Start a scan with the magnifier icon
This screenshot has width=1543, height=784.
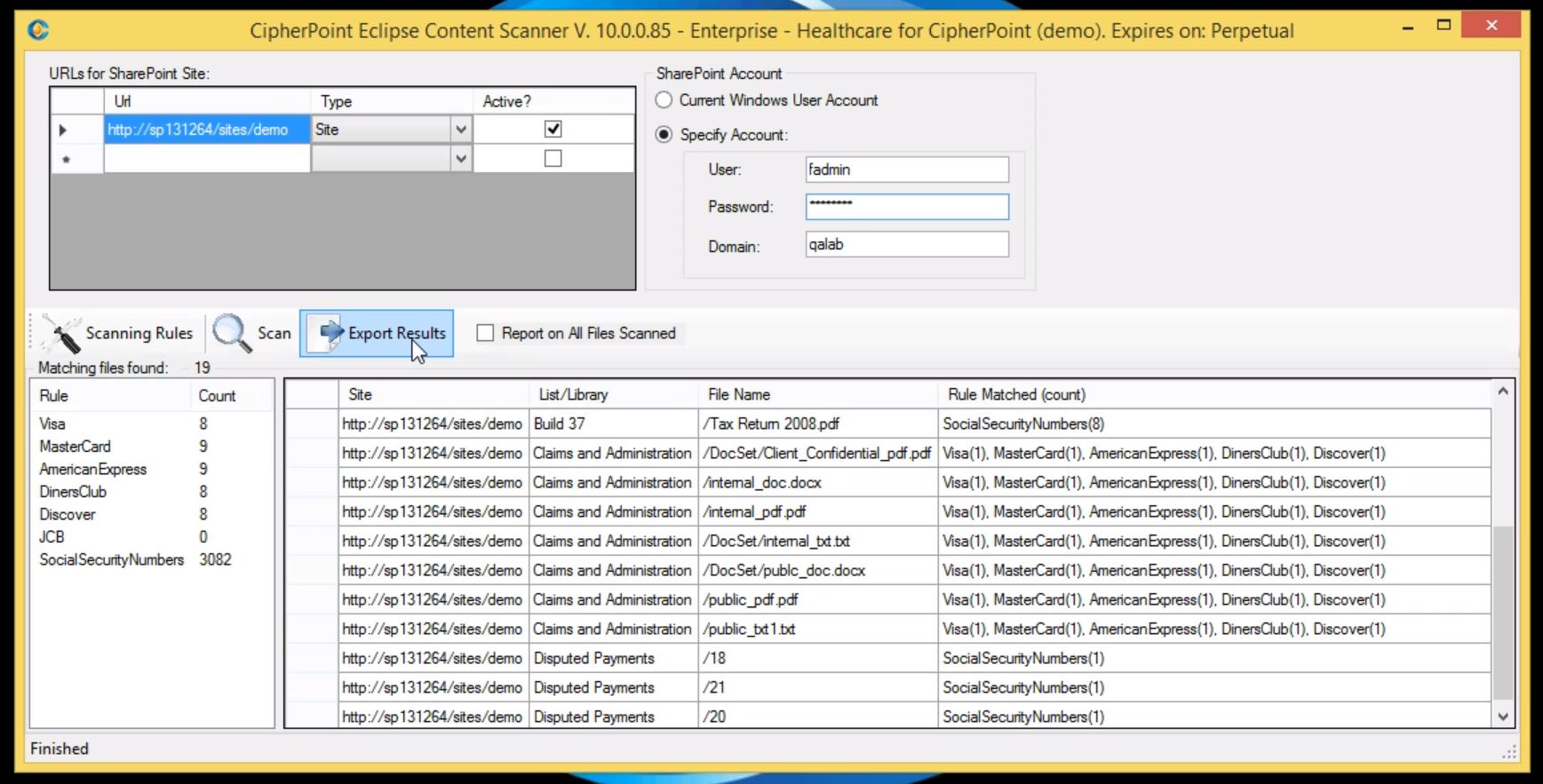[x=232, y=334]
